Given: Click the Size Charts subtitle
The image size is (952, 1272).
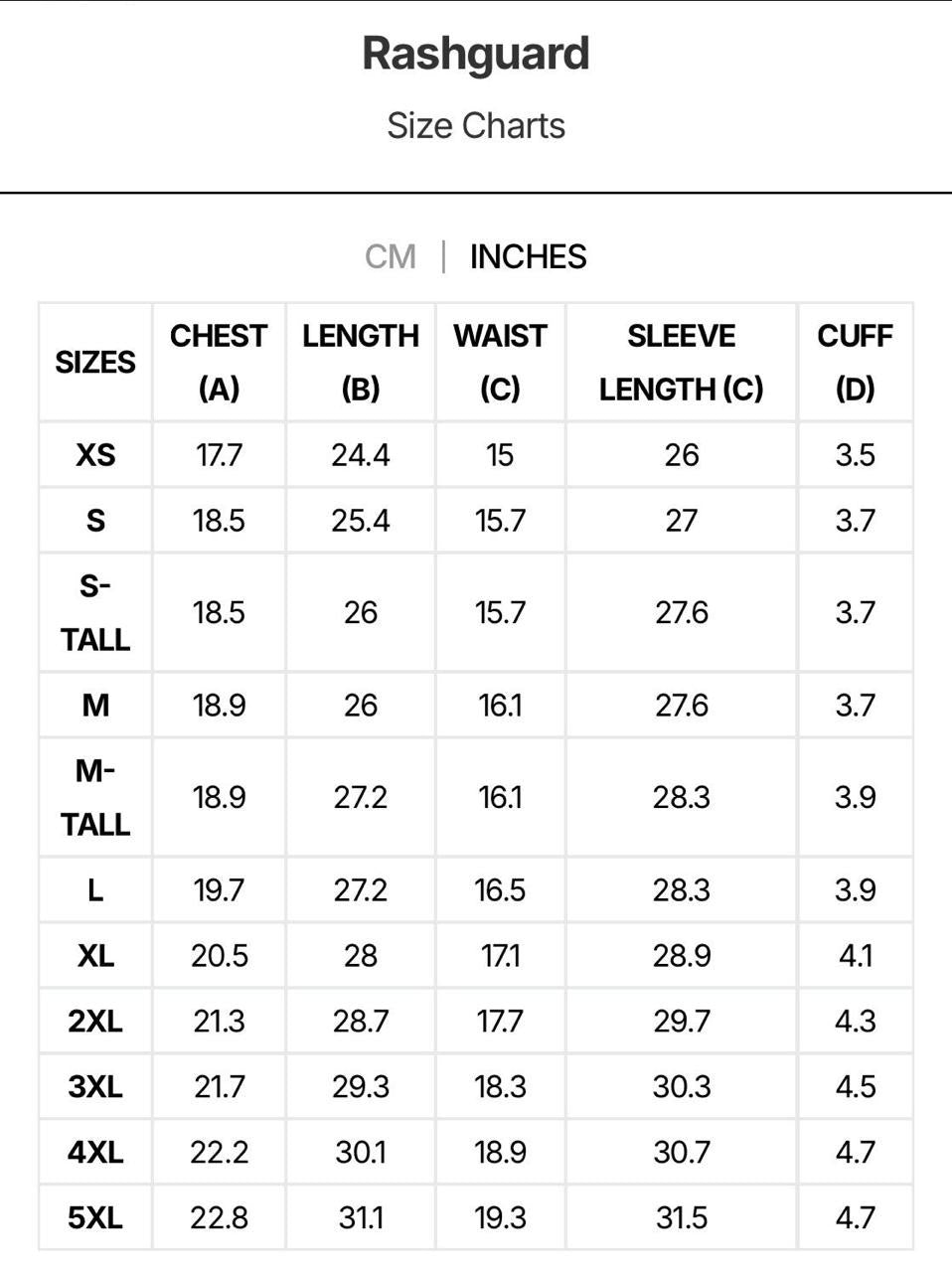Looking at the screenshot, I should [x=476, y=126].
